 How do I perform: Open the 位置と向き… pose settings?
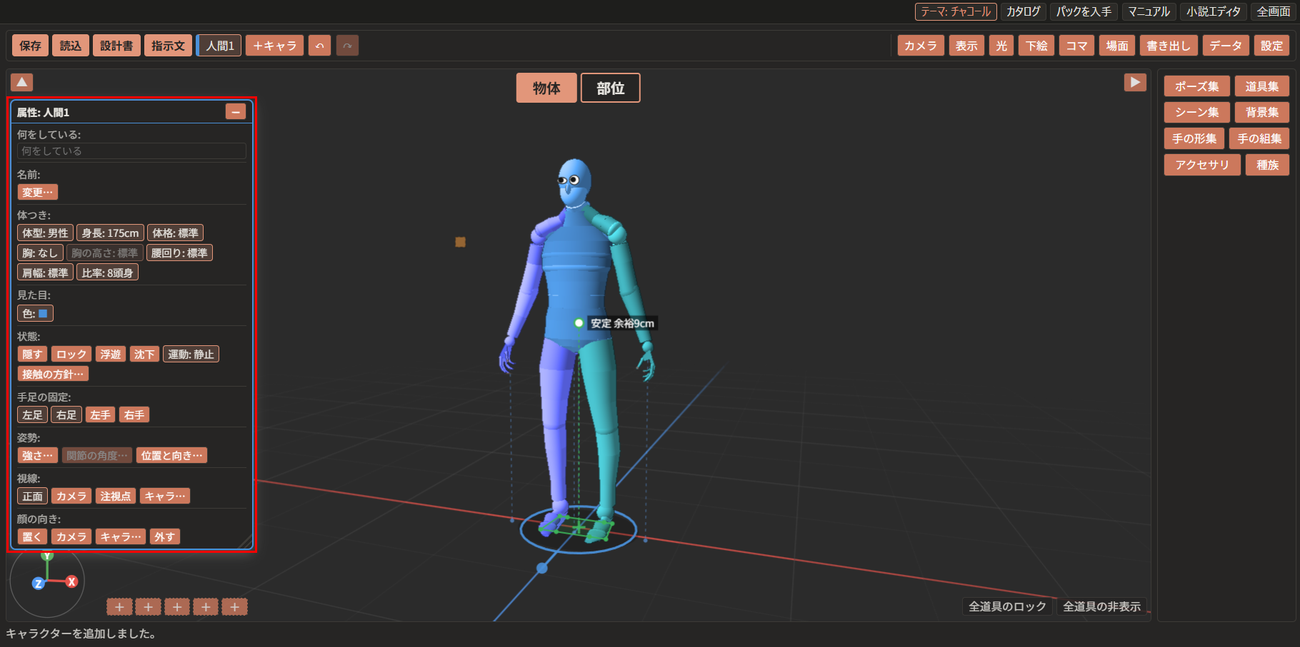pyautogui.click(x=172, y=455)
